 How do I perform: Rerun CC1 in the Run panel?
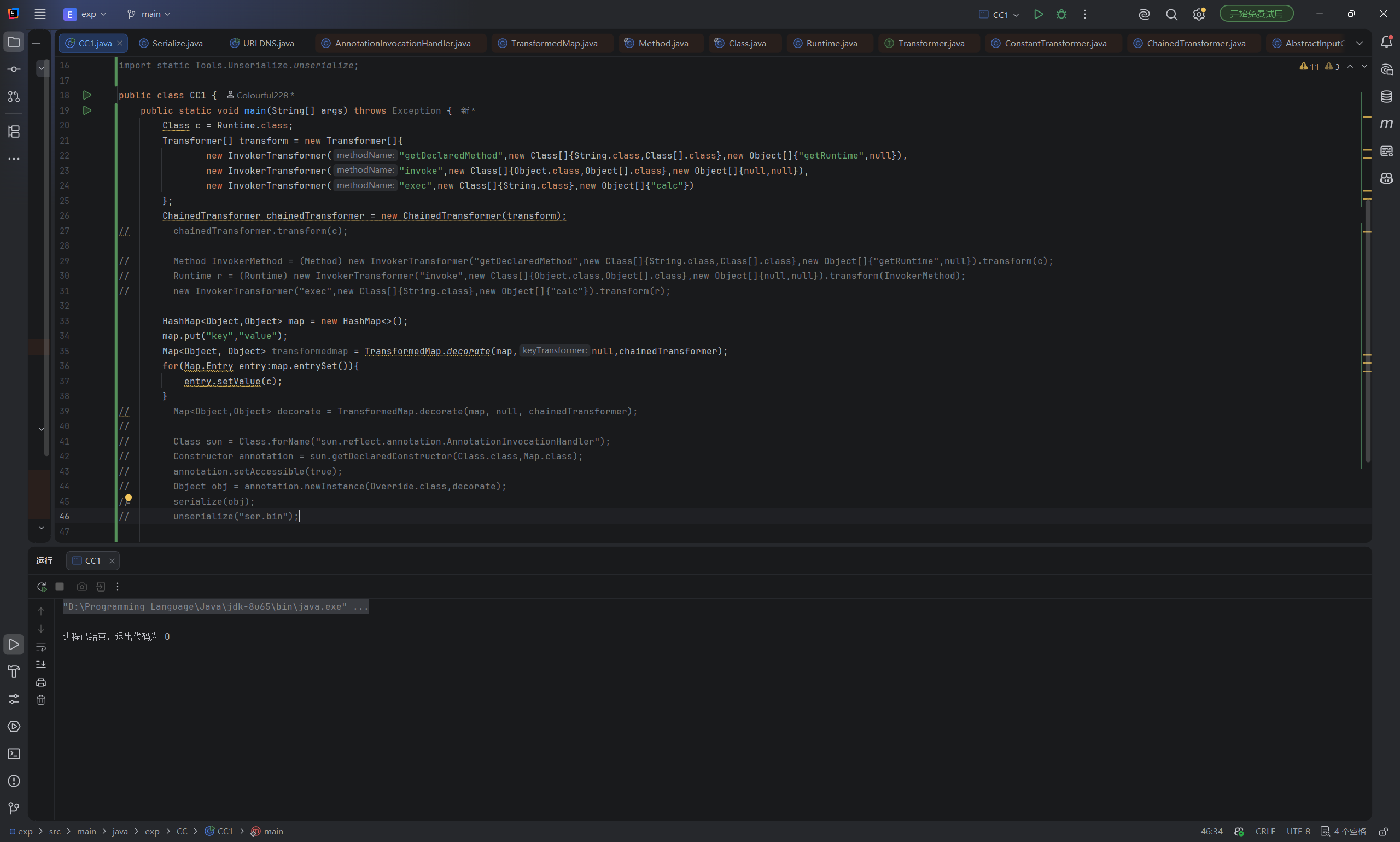tap(42, 587)
